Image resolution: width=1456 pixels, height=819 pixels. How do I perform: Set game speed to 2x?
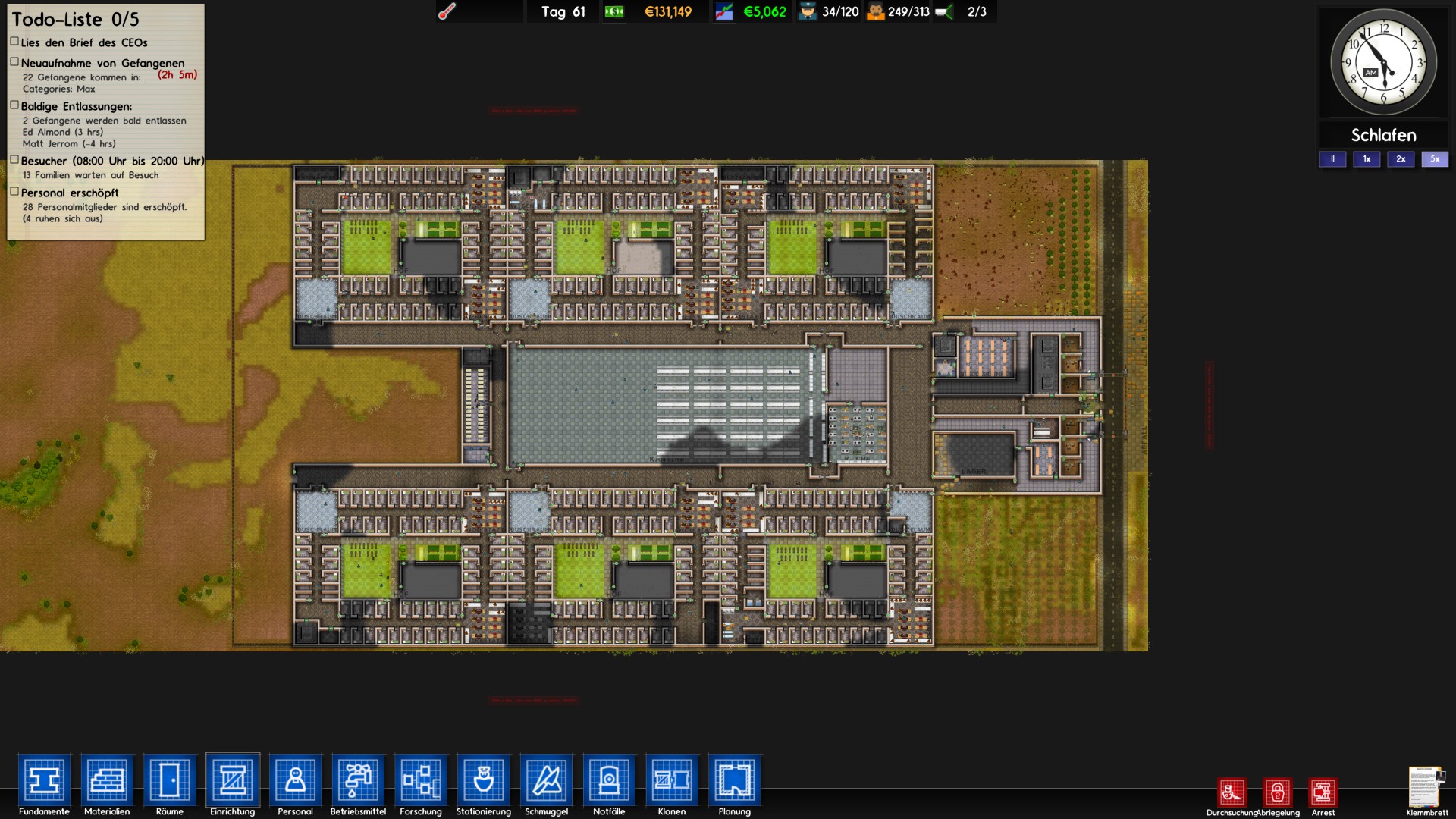(x=1401, y=159)
